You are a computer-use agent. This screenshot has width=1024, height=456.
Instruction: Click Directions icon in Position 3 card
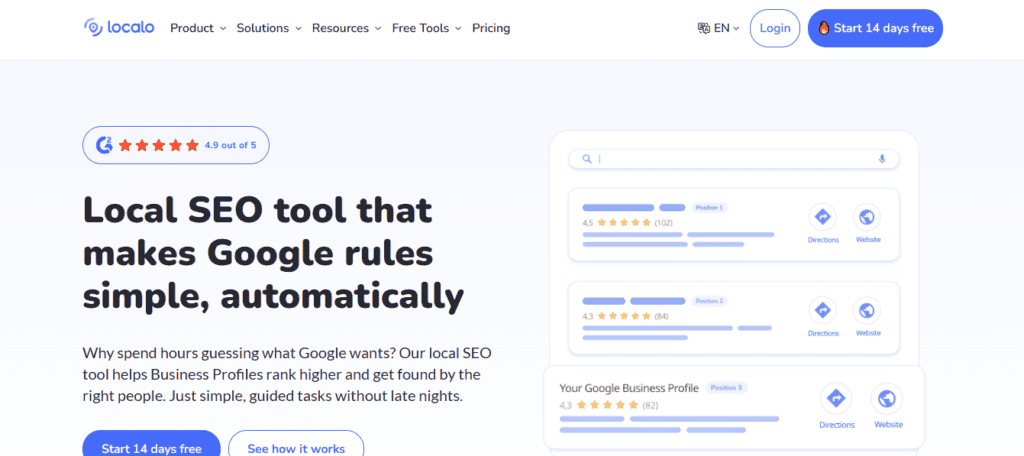tap(837, 399)
